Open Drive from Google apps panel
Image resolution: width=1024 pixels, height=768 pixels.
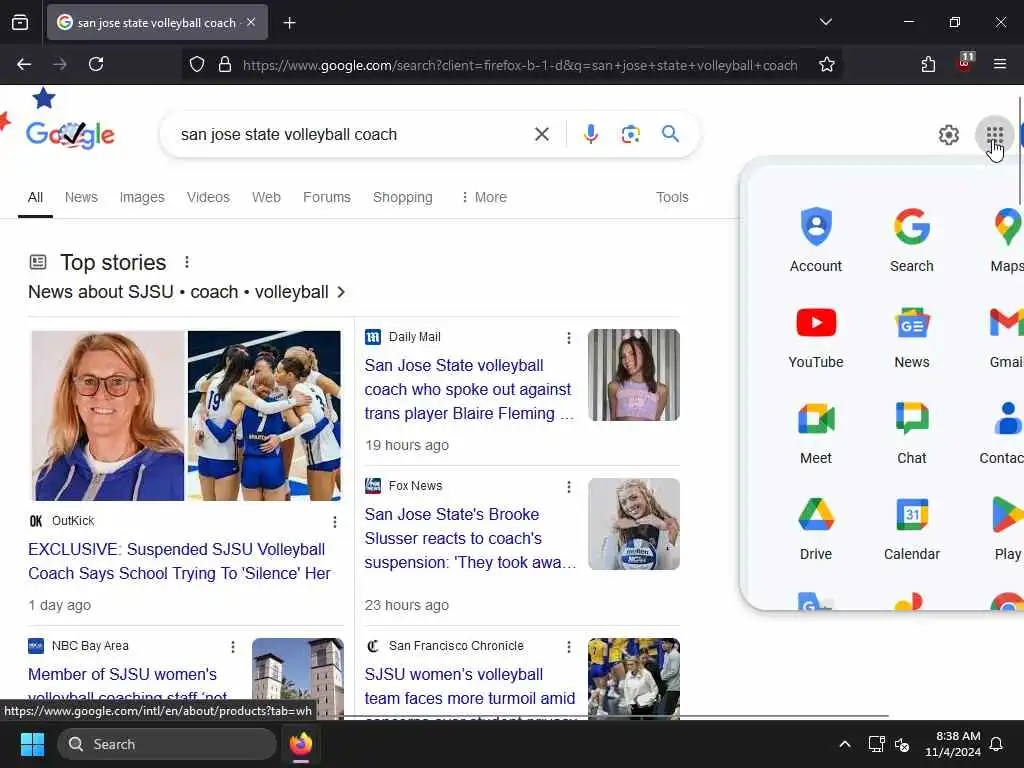tap(816, 529)
